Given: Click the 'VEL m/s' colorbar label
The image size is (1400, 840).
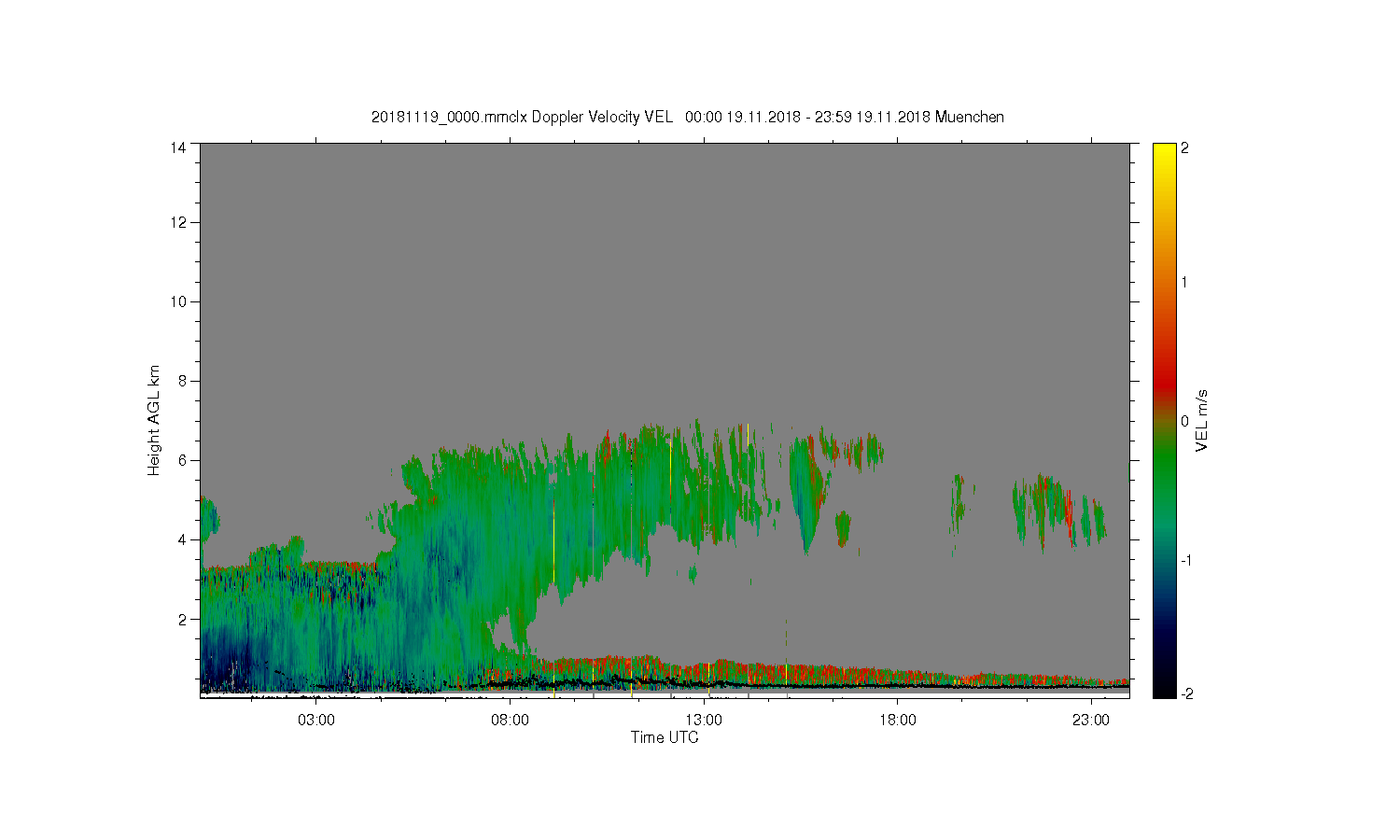Looking at the screenshot, I should point(1202,420).
